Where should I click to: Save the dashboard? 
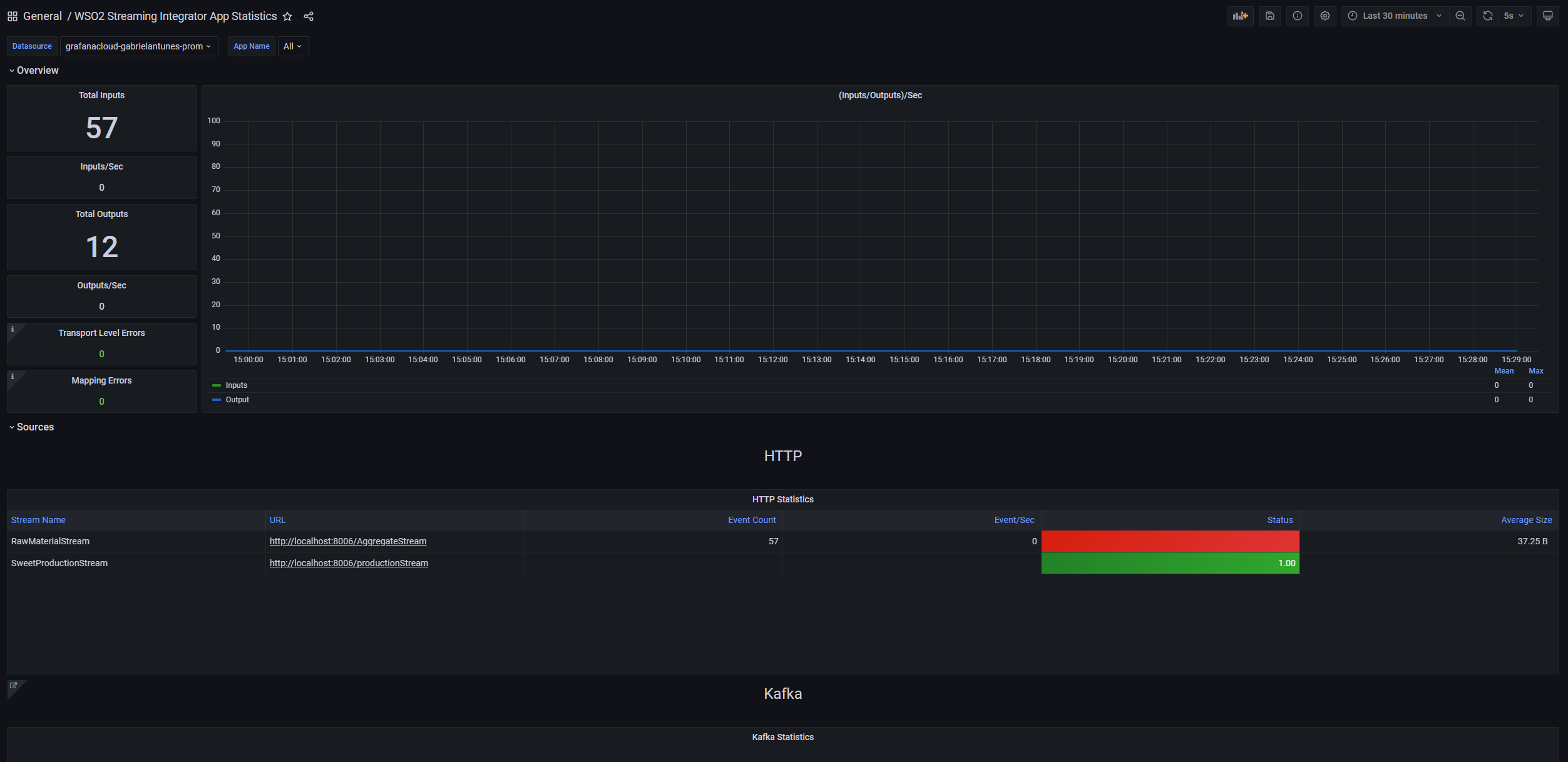[1269, 16]
